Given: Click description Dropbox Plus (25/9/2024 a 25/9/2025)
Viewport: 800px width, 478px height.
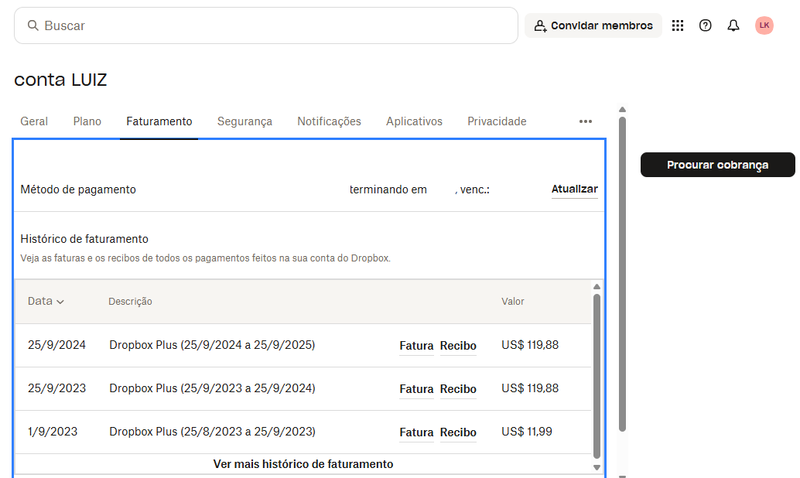Looking at the screenshot, I should pyautogui.click(x=212, y=345).
